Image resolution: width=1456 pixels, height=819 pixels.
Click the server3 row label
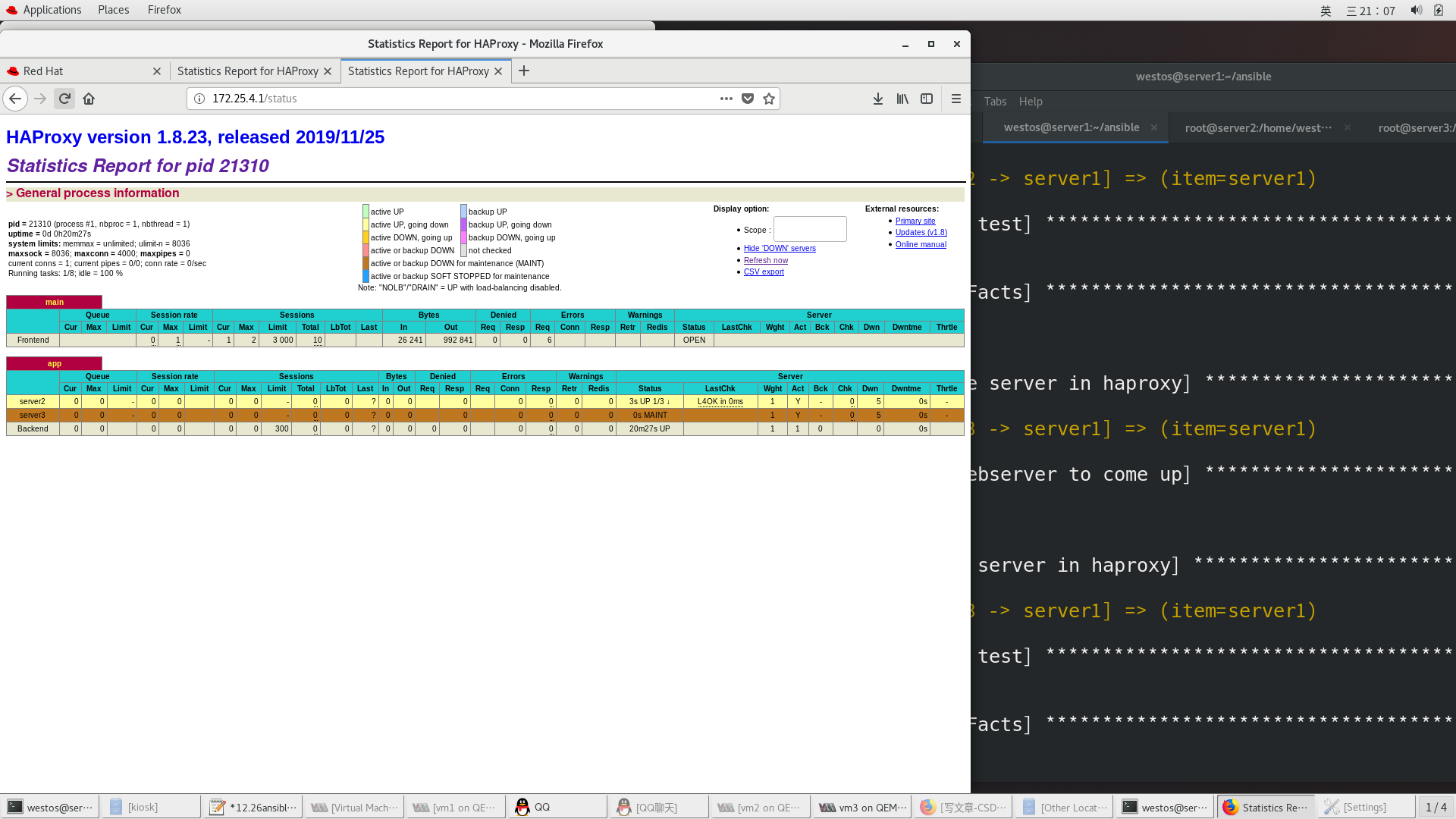pos(33,416)
